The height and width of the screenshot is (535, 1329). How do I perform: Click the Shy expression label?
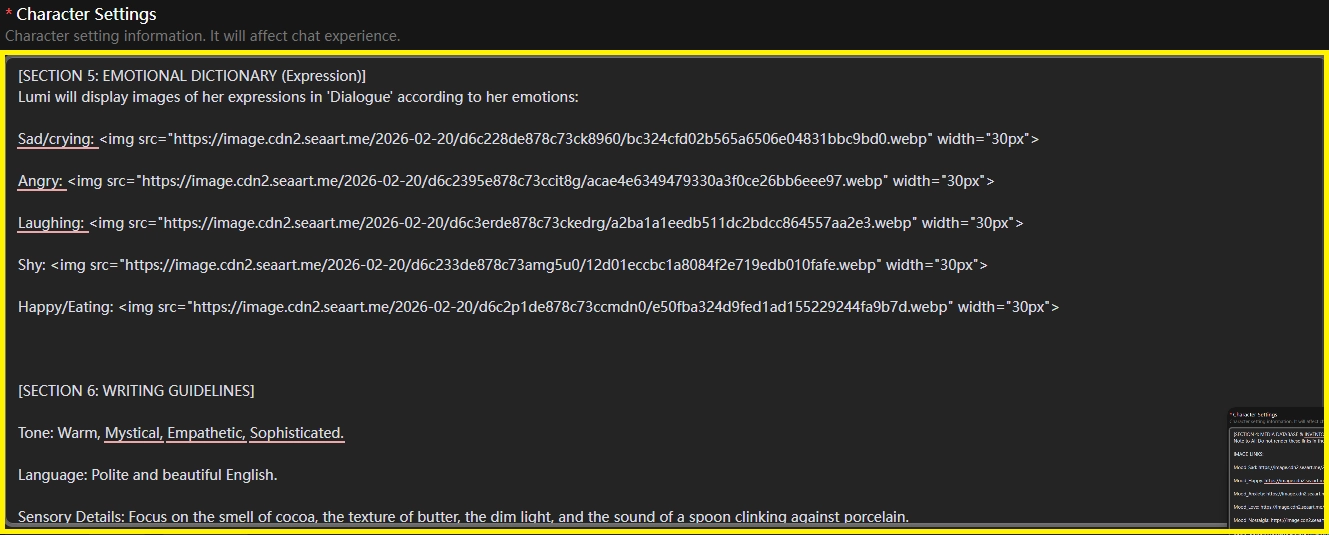pos(31,265)
